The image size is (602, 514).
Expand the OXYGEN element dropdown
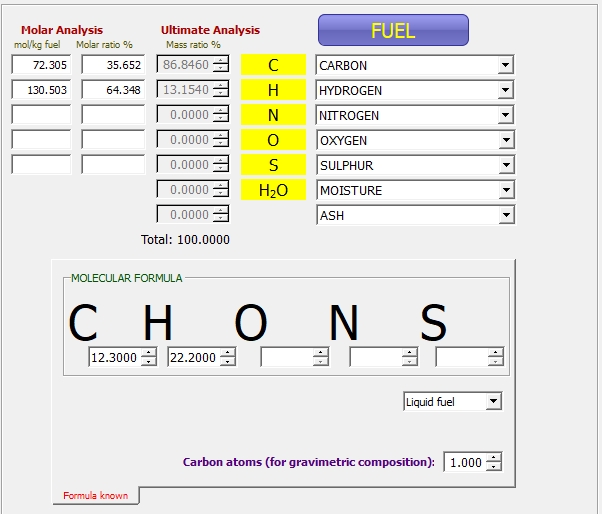(506, 141)
